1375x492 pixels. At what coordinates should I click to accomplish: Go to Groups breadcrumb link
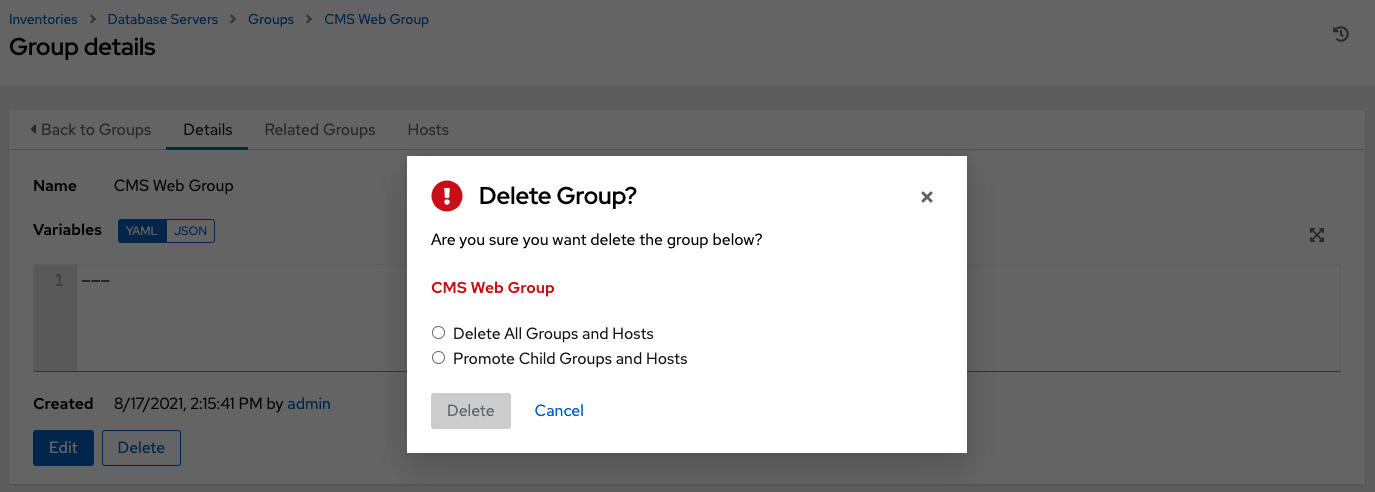271,19
